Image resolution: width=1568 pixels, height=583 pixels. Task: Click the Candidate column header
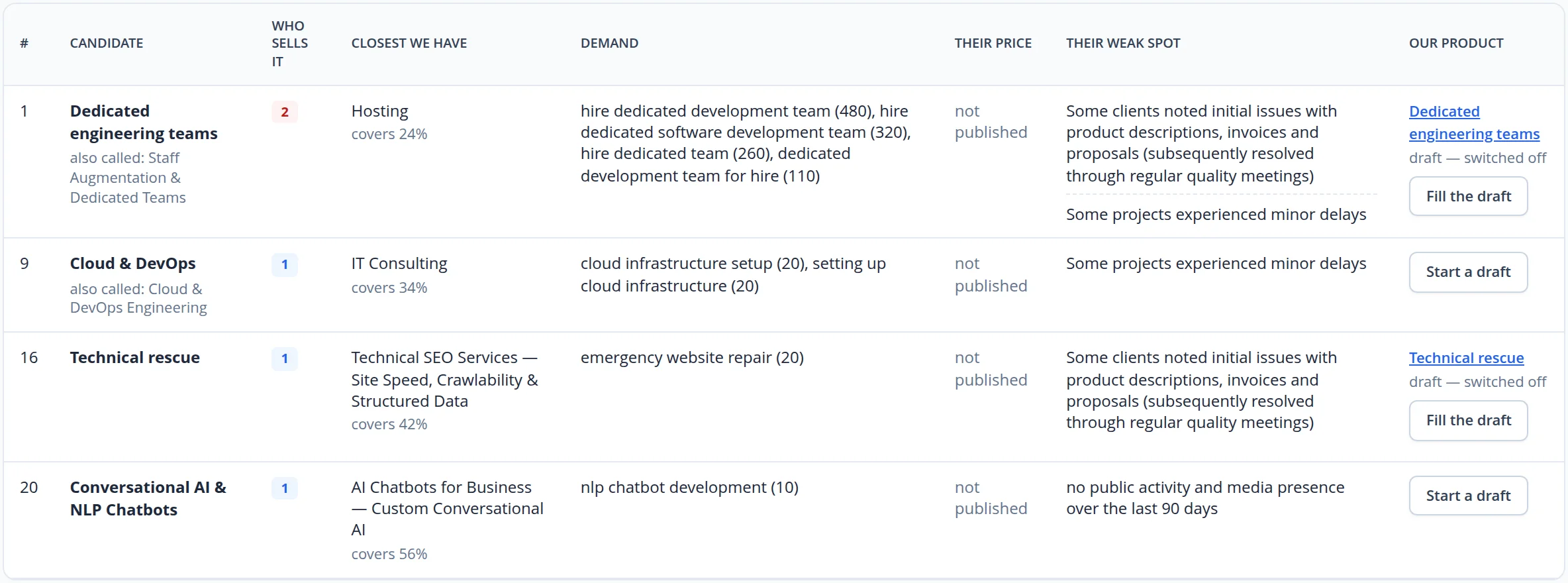click(107, 43)
